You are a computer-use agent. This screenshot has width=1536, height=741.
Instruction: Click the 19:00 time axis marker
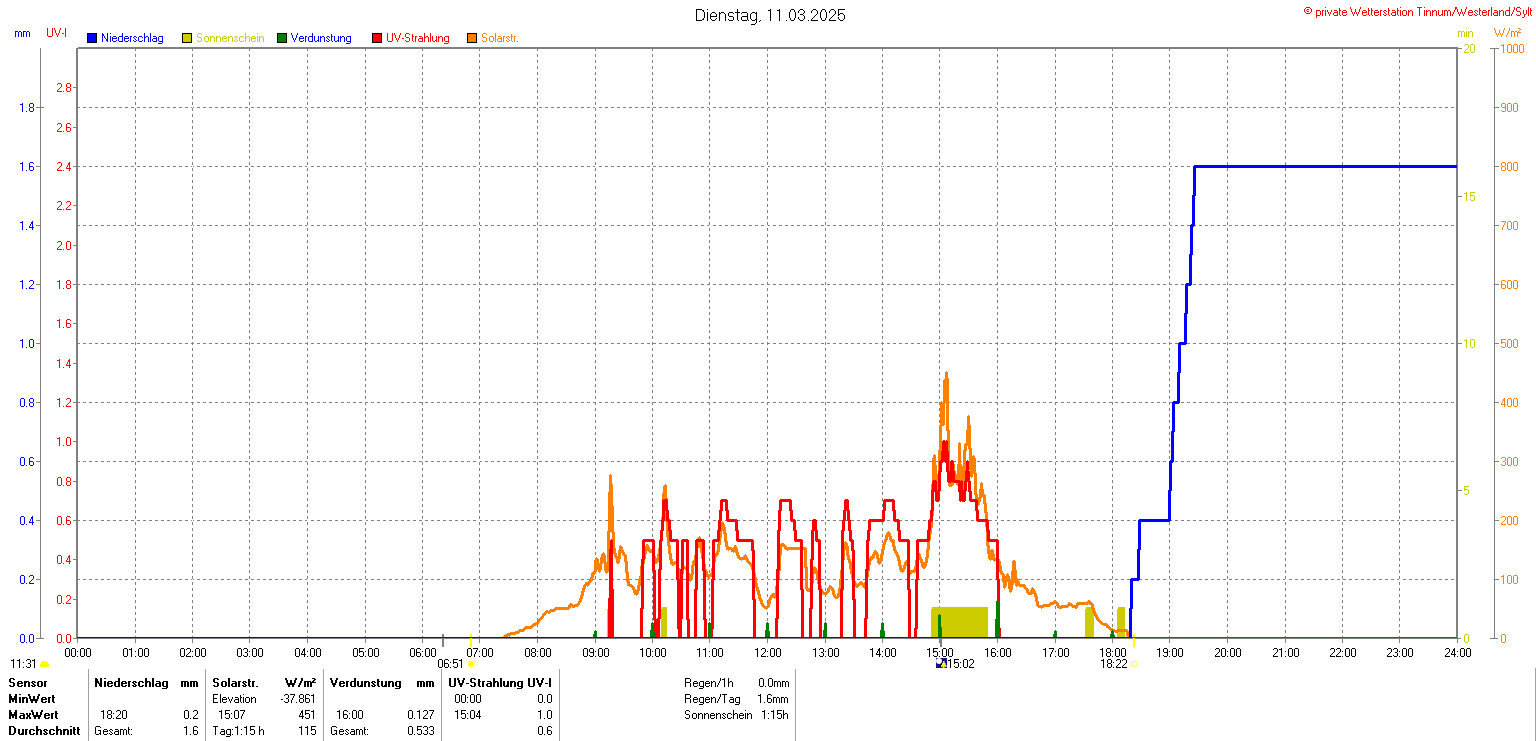(x=1170, y=653)
